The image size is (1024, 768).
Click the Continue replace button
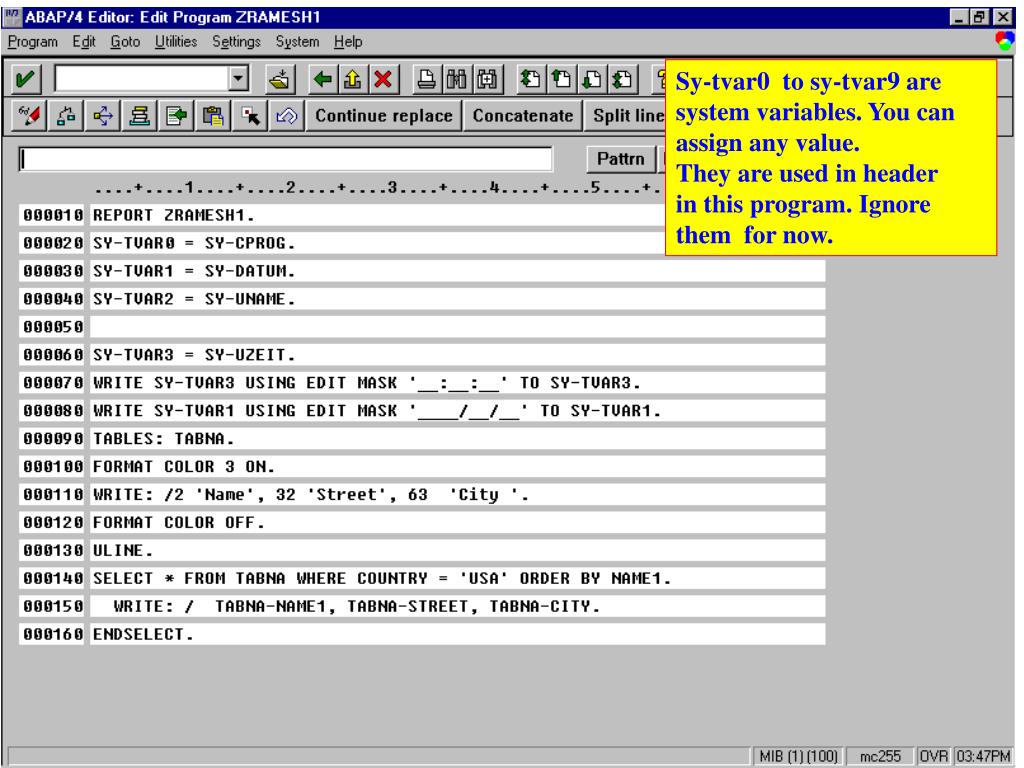[x=384, y=116]
